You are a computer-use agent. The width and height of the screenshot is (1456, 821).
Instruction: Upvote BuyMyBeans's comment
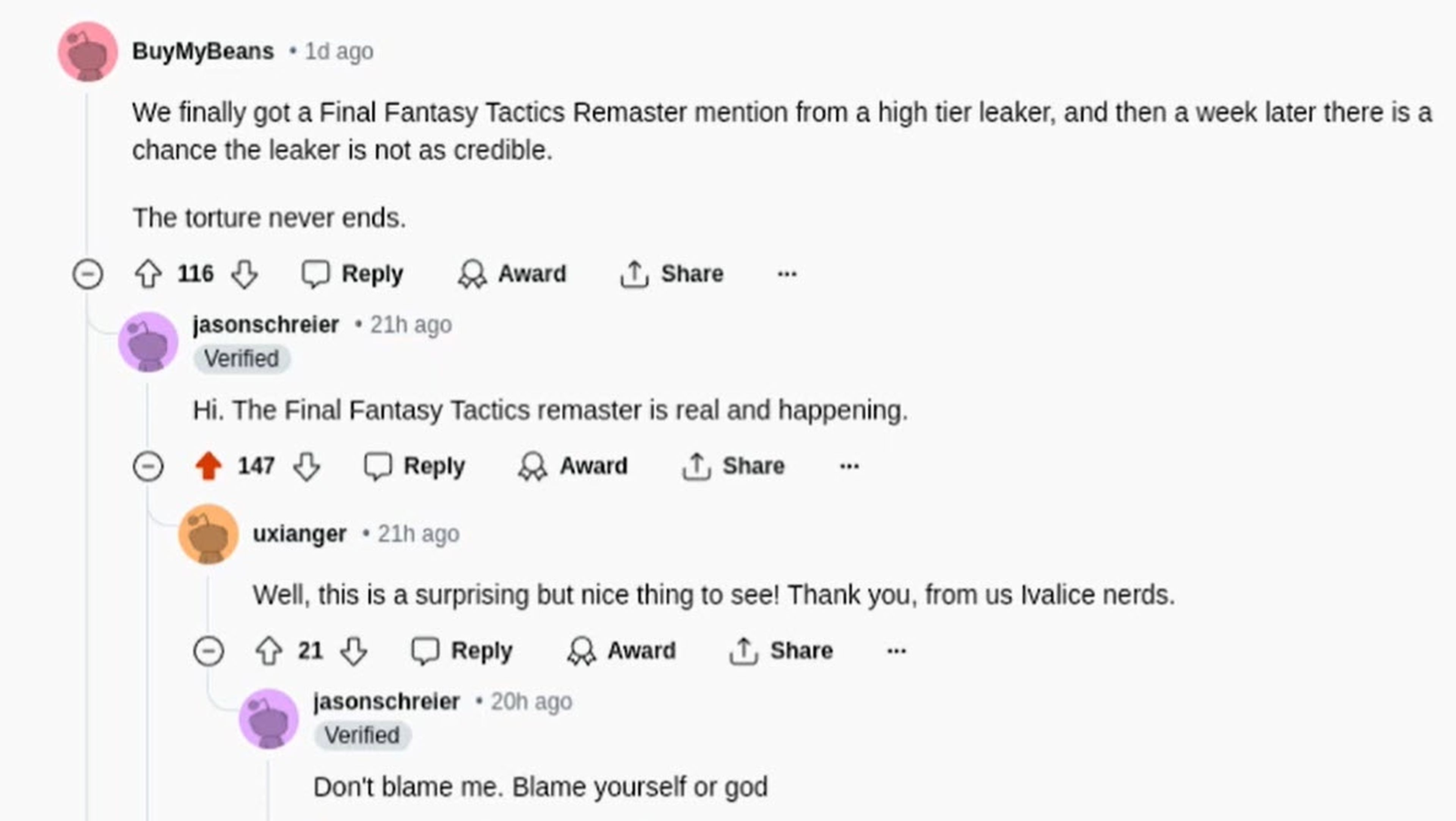pos(148,274)
